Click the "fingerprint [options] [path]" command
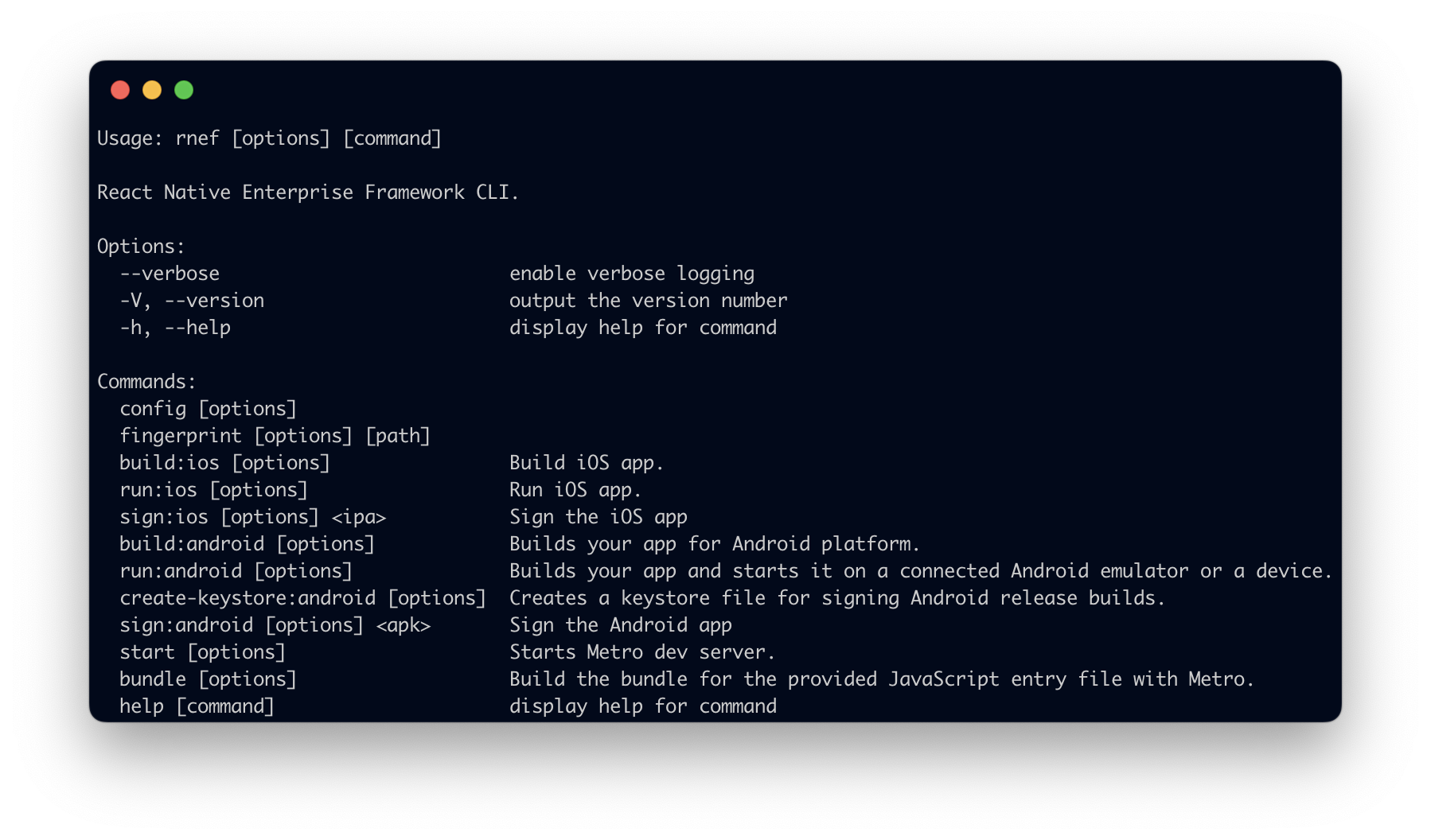1431x840 pixels. pos(275,436)
